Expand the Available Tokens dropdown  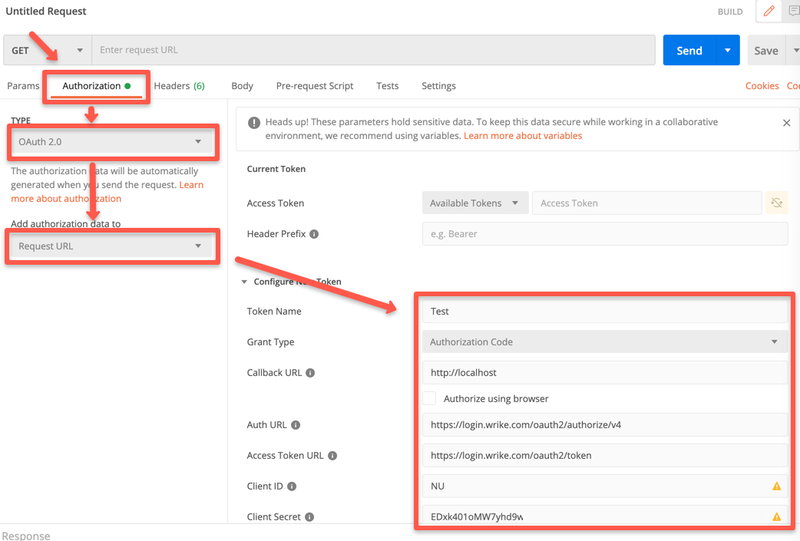pyautogui.click(x=475, y=204)
